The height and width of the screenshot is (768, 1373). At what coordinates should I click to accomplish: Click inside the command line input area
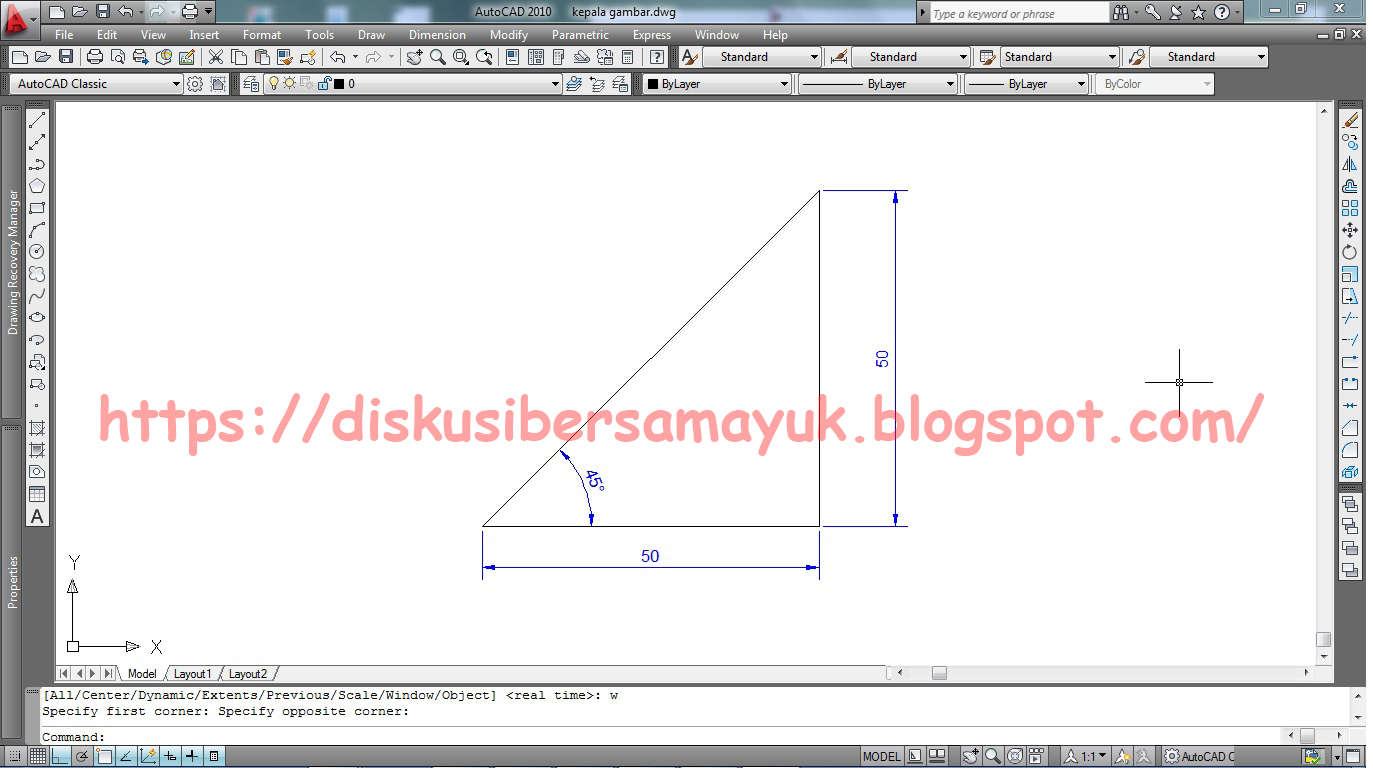click(x=400, y=737)
